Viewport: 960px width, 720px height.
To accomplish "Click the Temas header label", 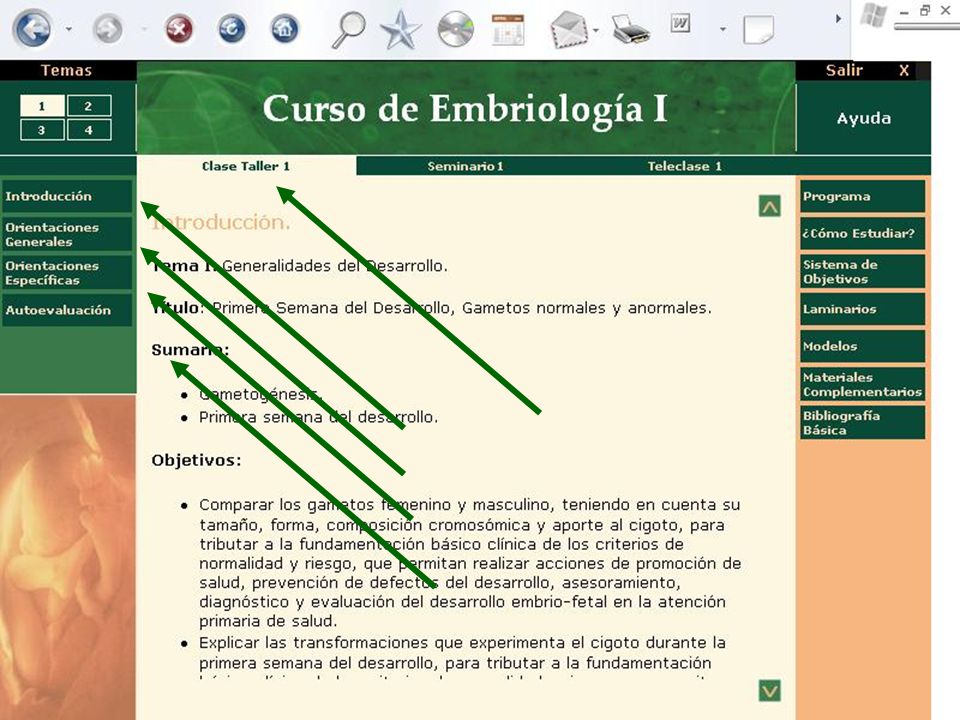I will pyautogui.click(x=66, y=70).
